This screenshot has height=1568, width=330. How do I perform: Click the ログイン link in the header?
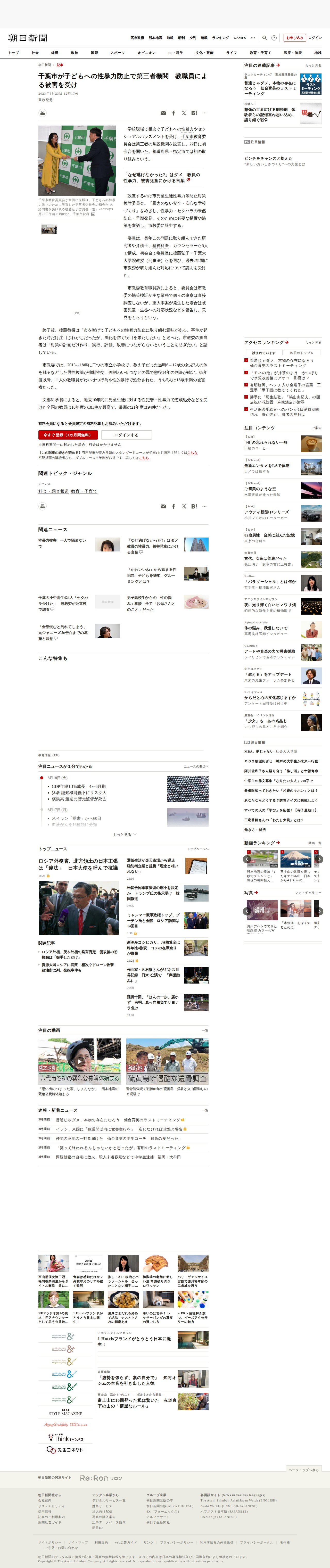point(315,38)
